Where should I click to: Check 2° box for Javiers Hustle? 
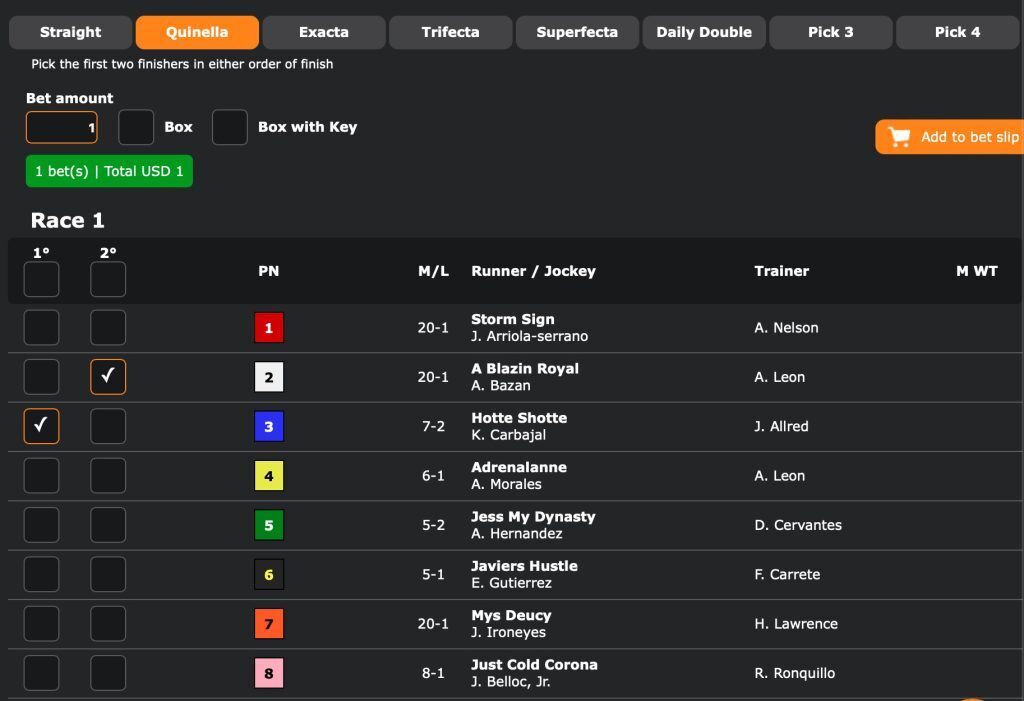point(108,574)
